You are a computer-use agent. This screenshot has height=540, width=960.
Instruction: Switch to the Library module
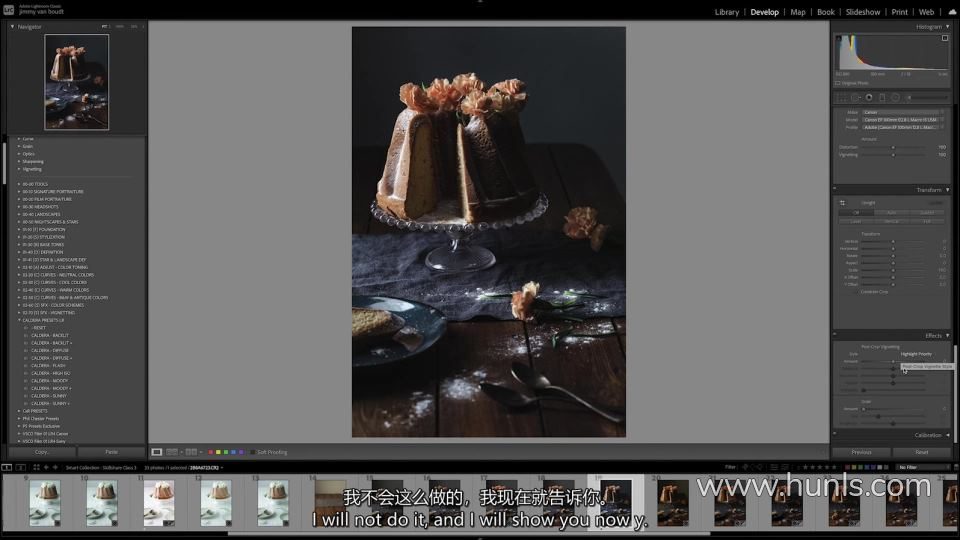(727, 12)
